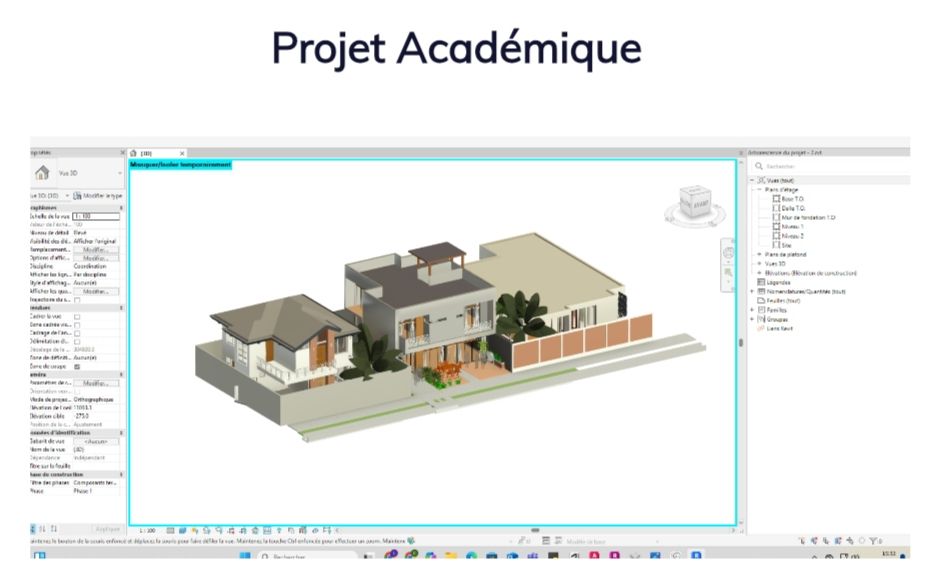Expand the Groupes node
Screen dimensions: 944x567
(x=752, y=319)
